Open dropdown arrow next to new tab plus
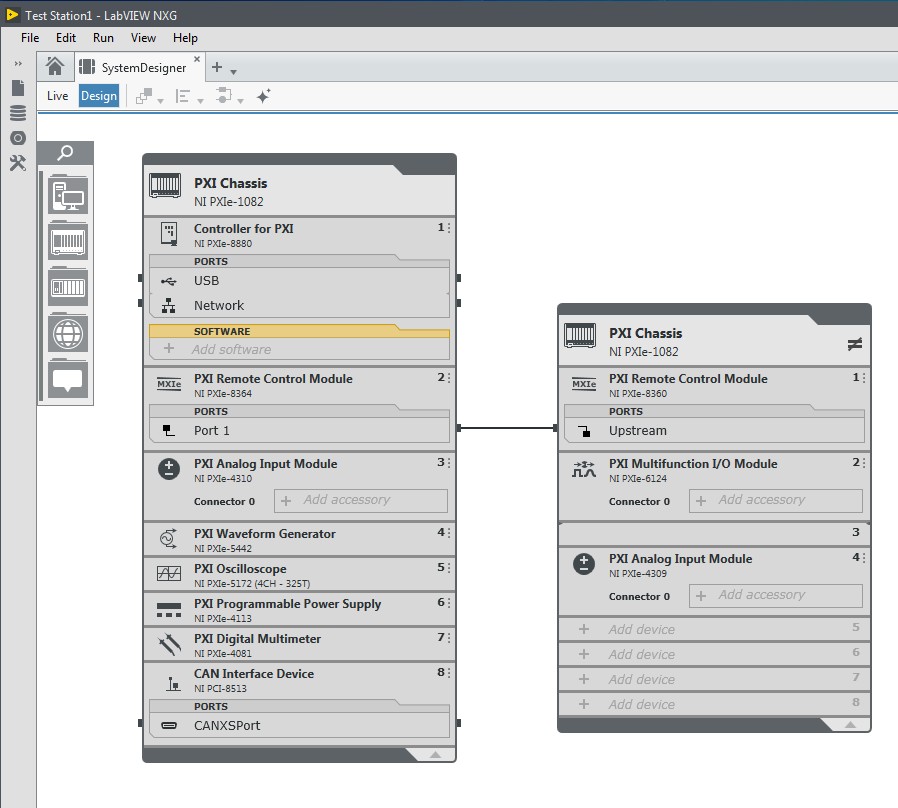898x808 pixels. click(x=234, y=72)
